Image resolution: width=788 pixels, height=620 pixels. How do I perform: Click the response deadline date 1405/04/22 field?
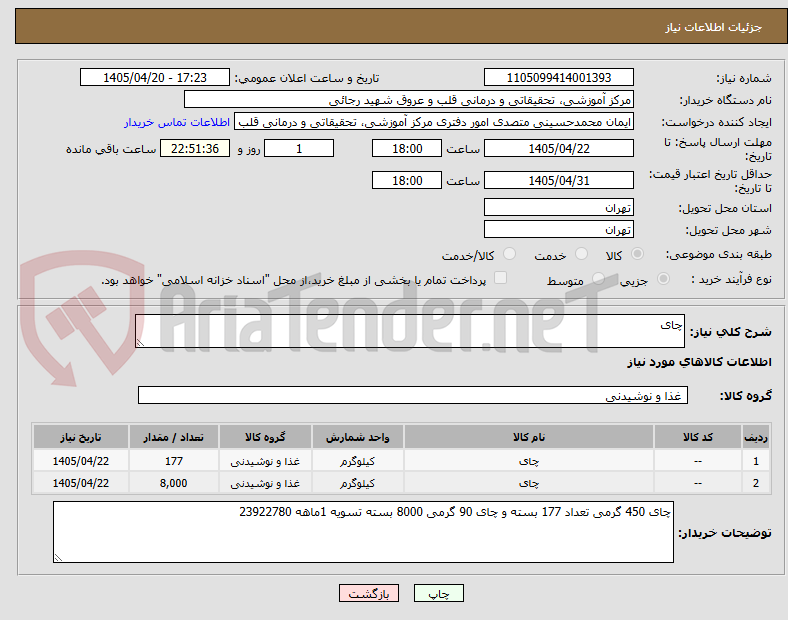point(558,148)
